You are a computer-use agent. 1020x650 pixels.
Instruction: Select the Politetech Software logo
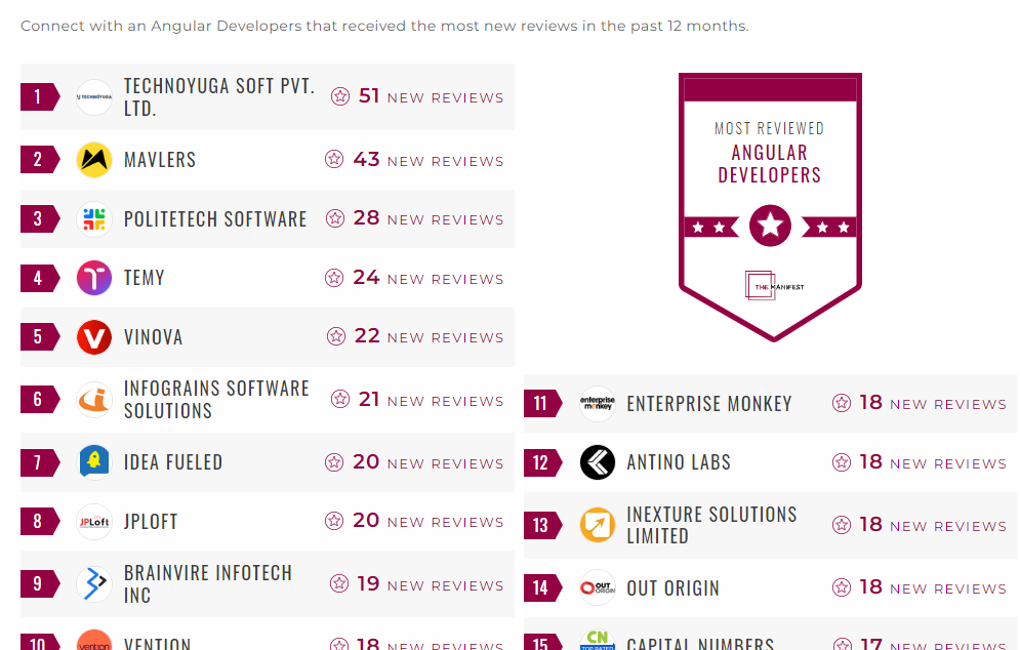coord(94,219)
